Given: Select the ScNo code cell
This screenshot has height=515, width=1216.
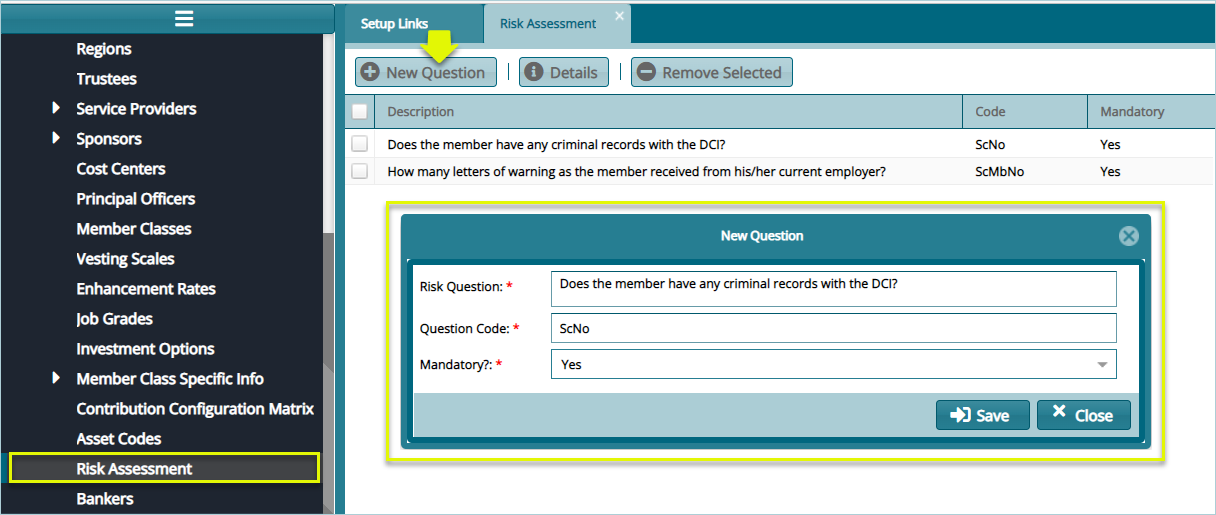Looking at the screenshot, I should [x=989, y=144].
